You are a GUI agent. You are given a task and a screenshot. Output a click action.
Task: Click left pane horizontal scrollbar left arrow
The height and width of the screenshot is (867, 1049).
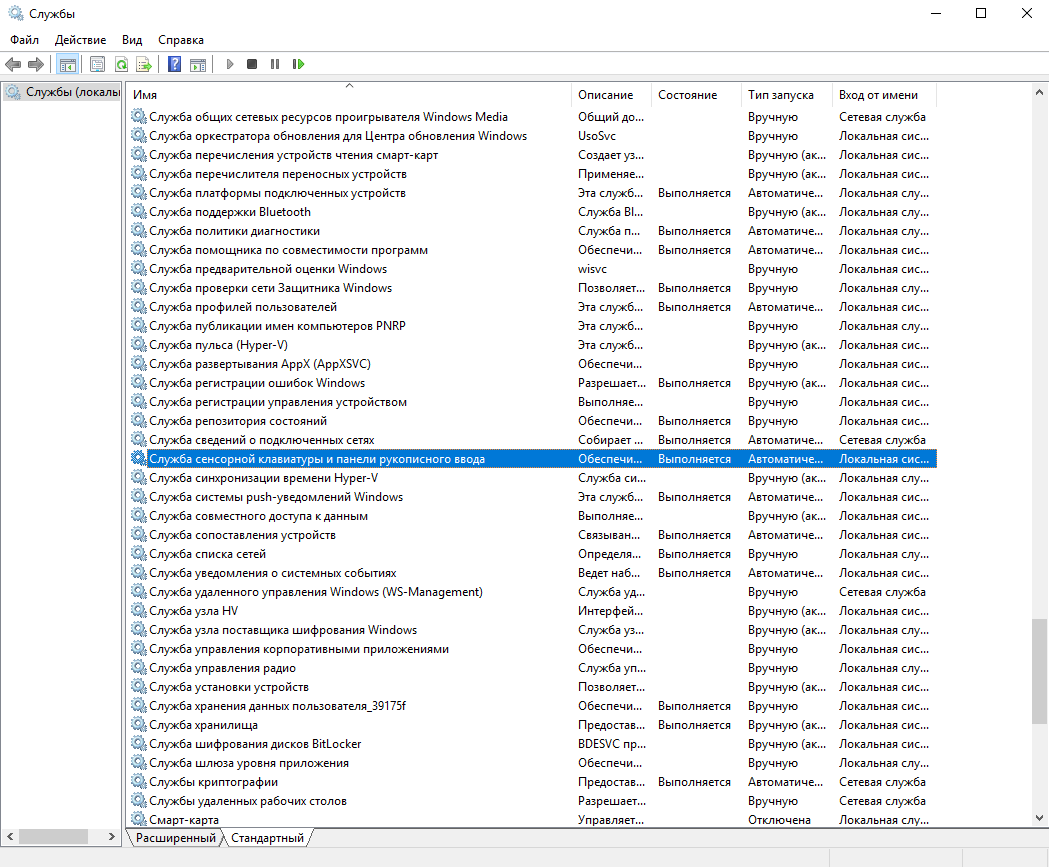(x=10, y=836)
